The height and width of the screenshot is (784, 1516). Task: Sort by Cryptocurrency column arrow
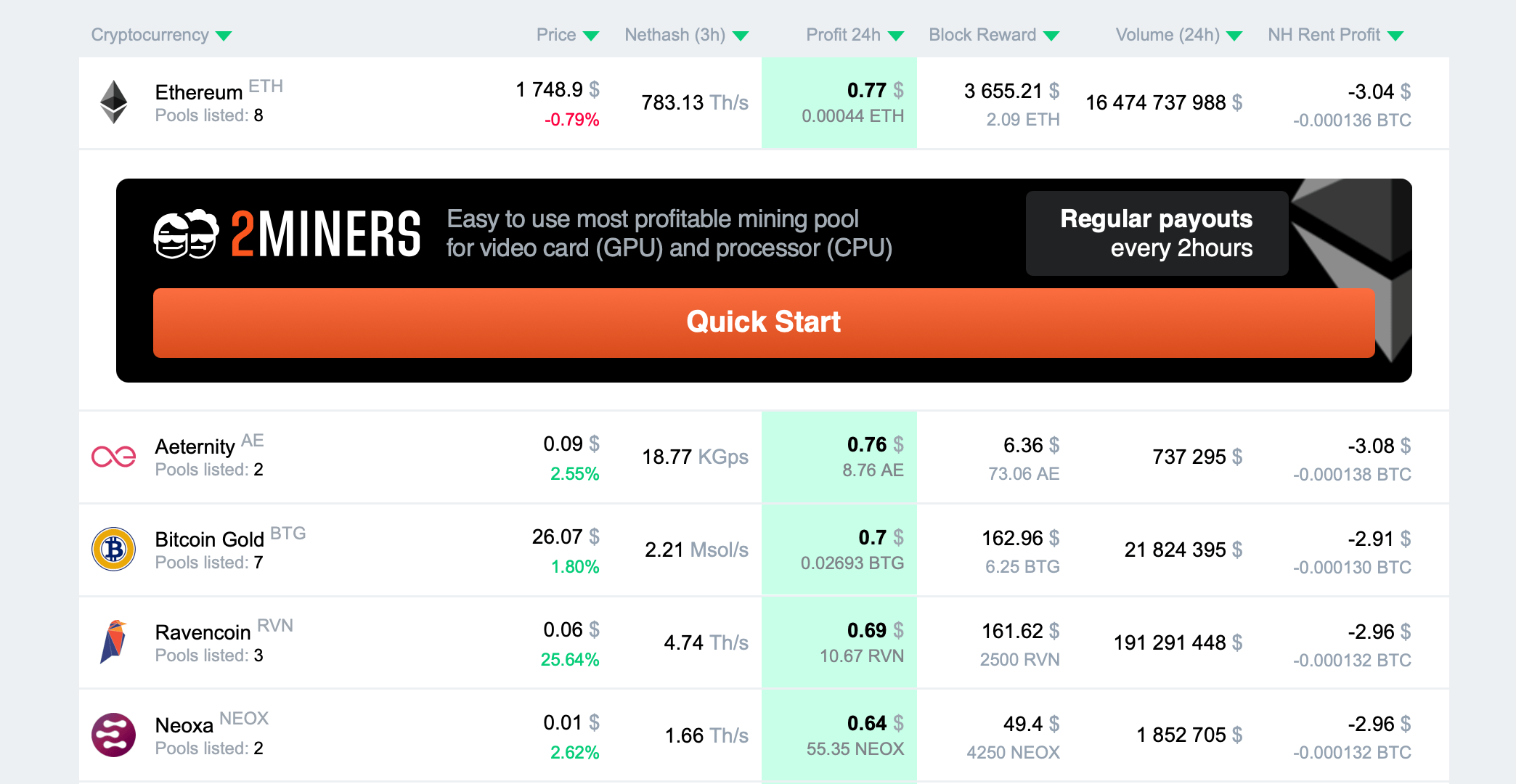click(x=224, y=36)
